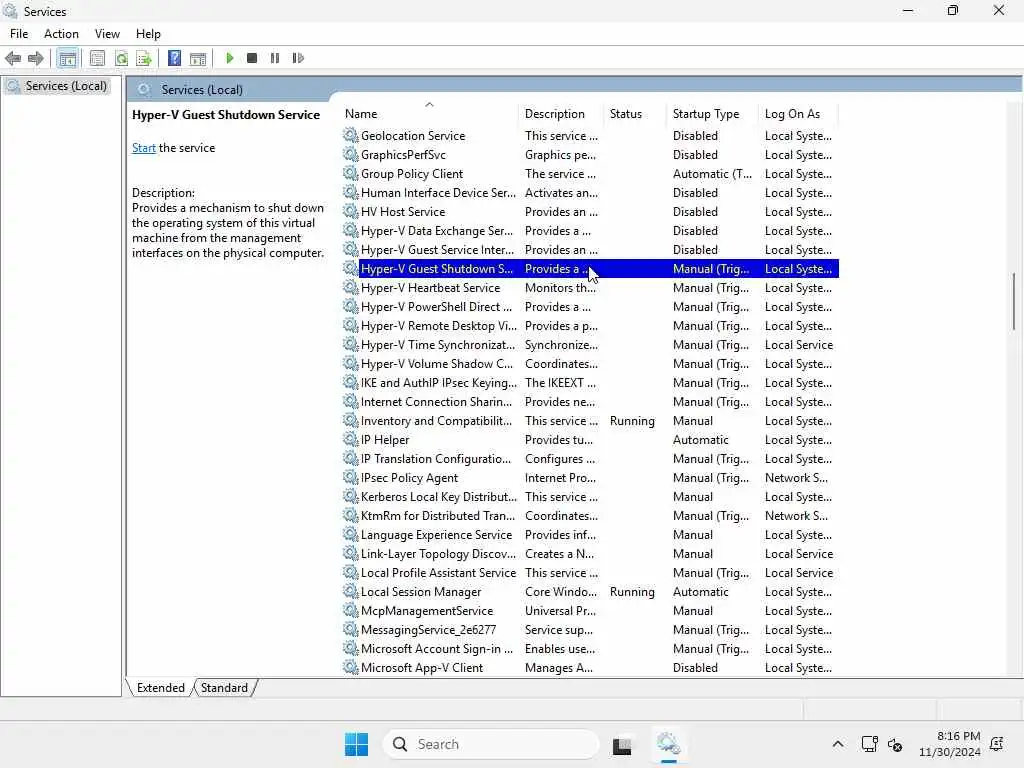Select Internet Connection Sharing row
This screenshot has width=1024, height=768.
click(x=590, y=402)
